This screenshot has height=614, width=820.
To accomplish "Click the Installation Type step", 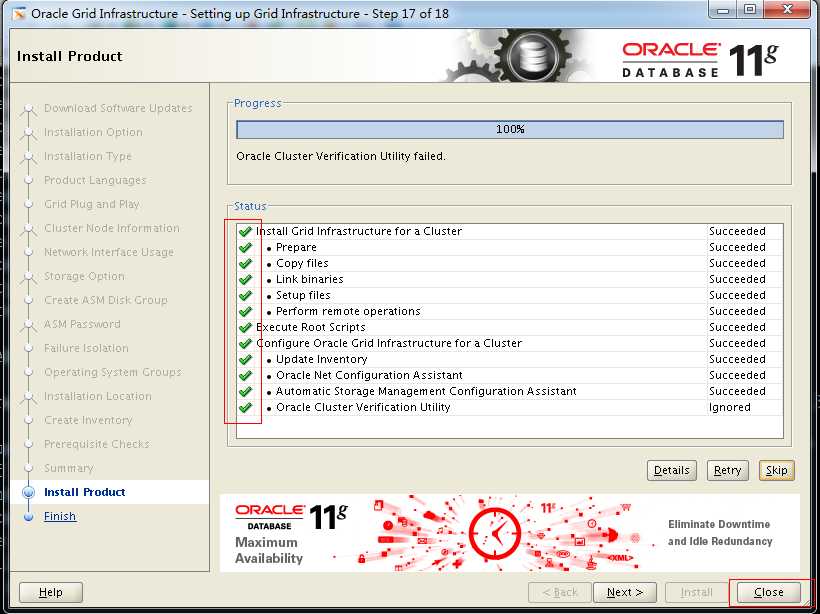I will coord(88,156).
